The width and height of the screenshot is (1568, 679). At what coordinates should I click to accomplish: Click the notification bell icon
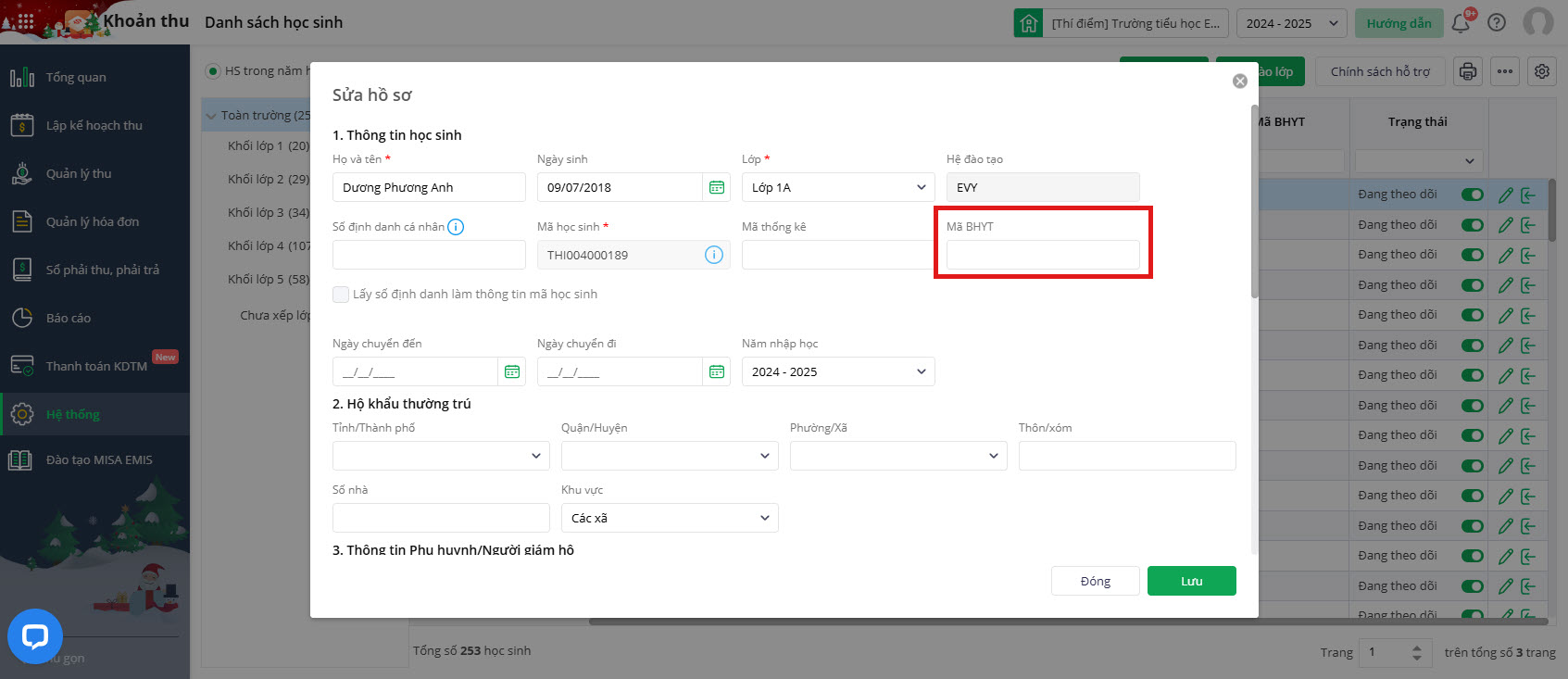pyautogui.click(x=1461, y=23)
